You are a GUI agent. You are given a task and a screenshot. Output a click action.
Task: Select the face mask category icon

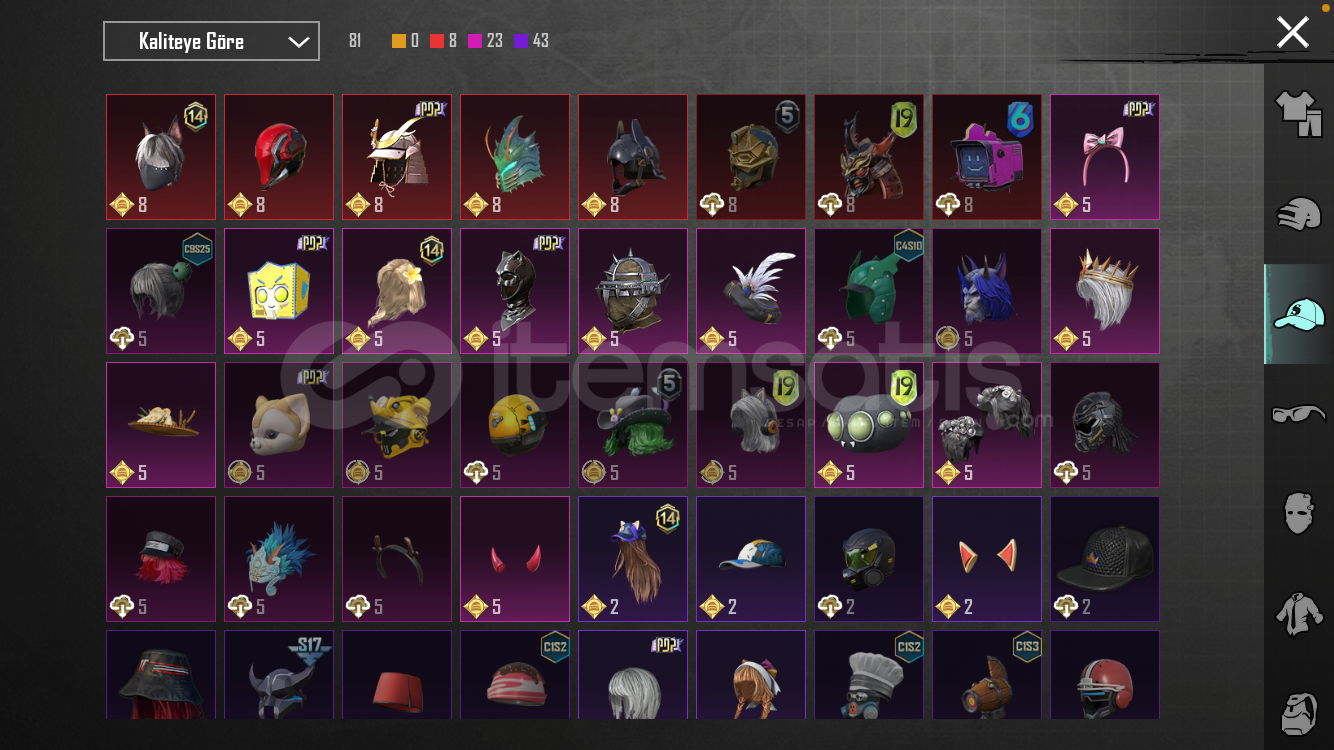(1298, 513)
